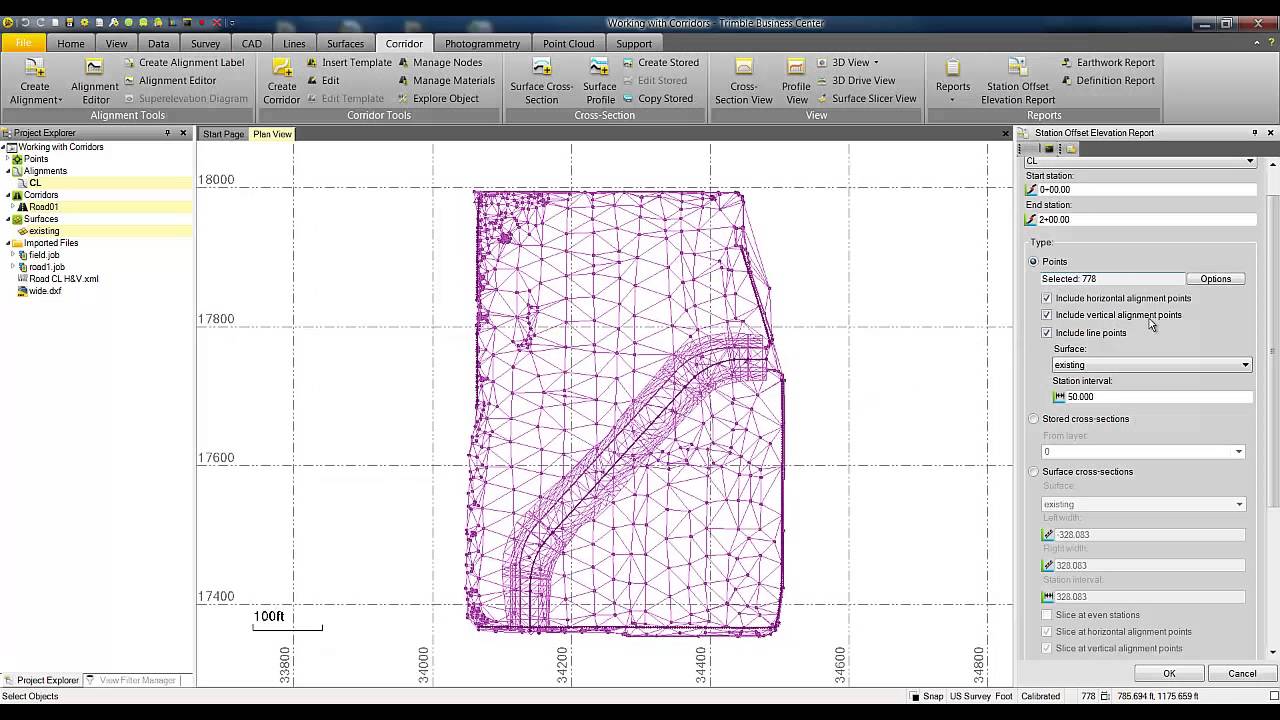The image size is (1280, 720).
Task: Choose the Surface cross-sections radio option
Action: (1034, 472)
